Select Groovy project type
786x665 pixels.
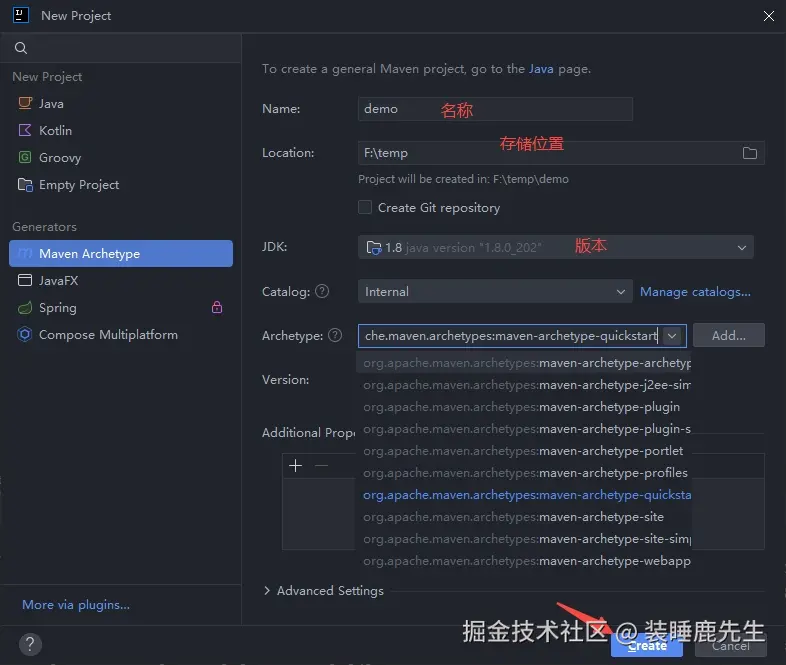coord(120,158)
